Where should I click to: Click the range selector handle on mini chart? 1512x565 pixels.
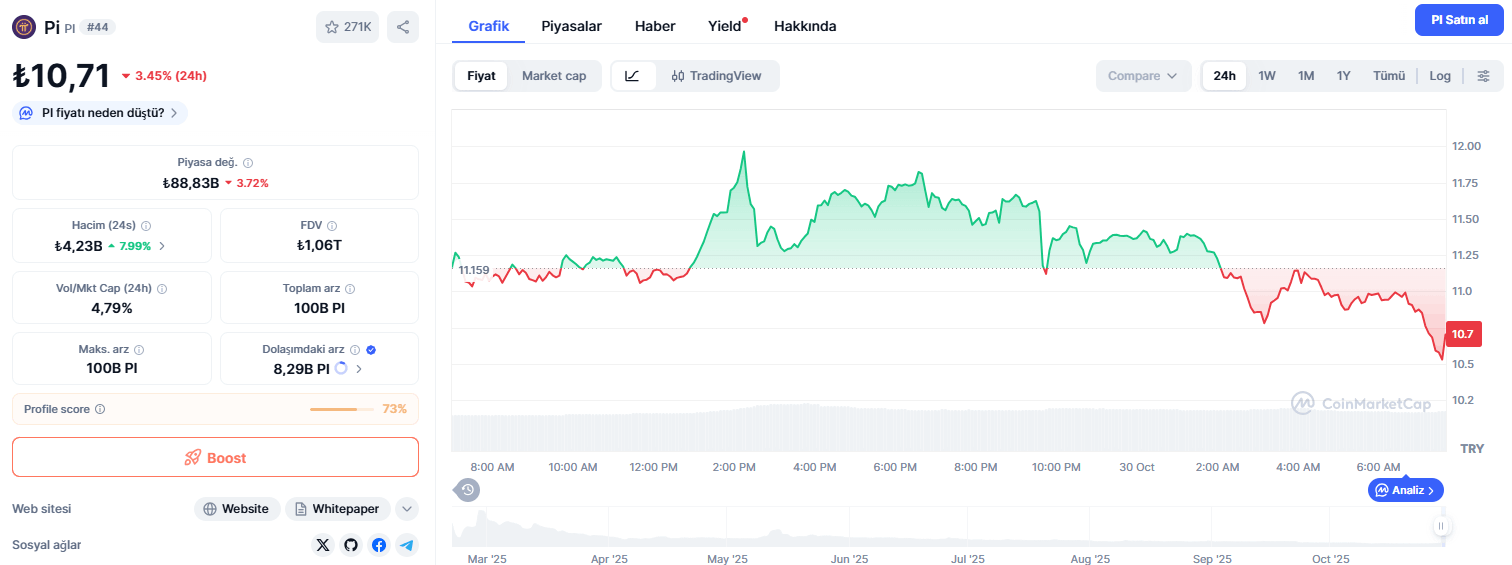[x=1441, y=526]
